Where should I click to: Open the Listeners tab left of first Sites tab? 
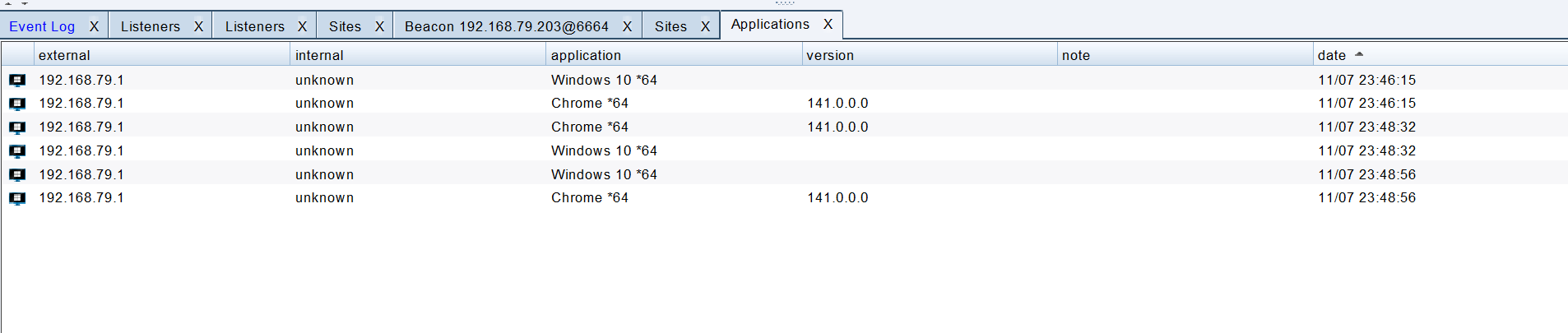tap(255, 26)
